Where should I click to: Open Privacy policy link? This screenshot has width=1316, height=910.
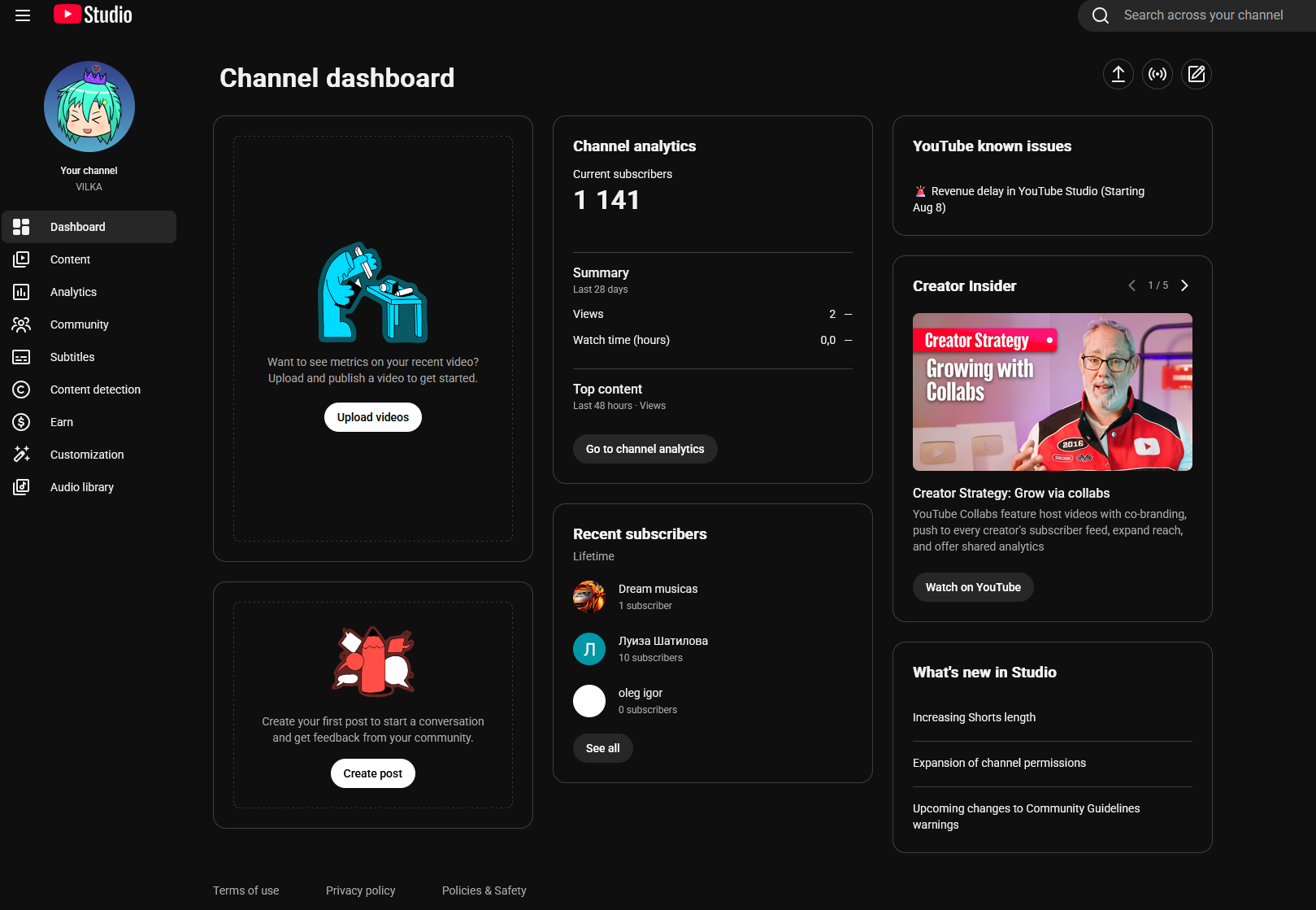(361, 890)
